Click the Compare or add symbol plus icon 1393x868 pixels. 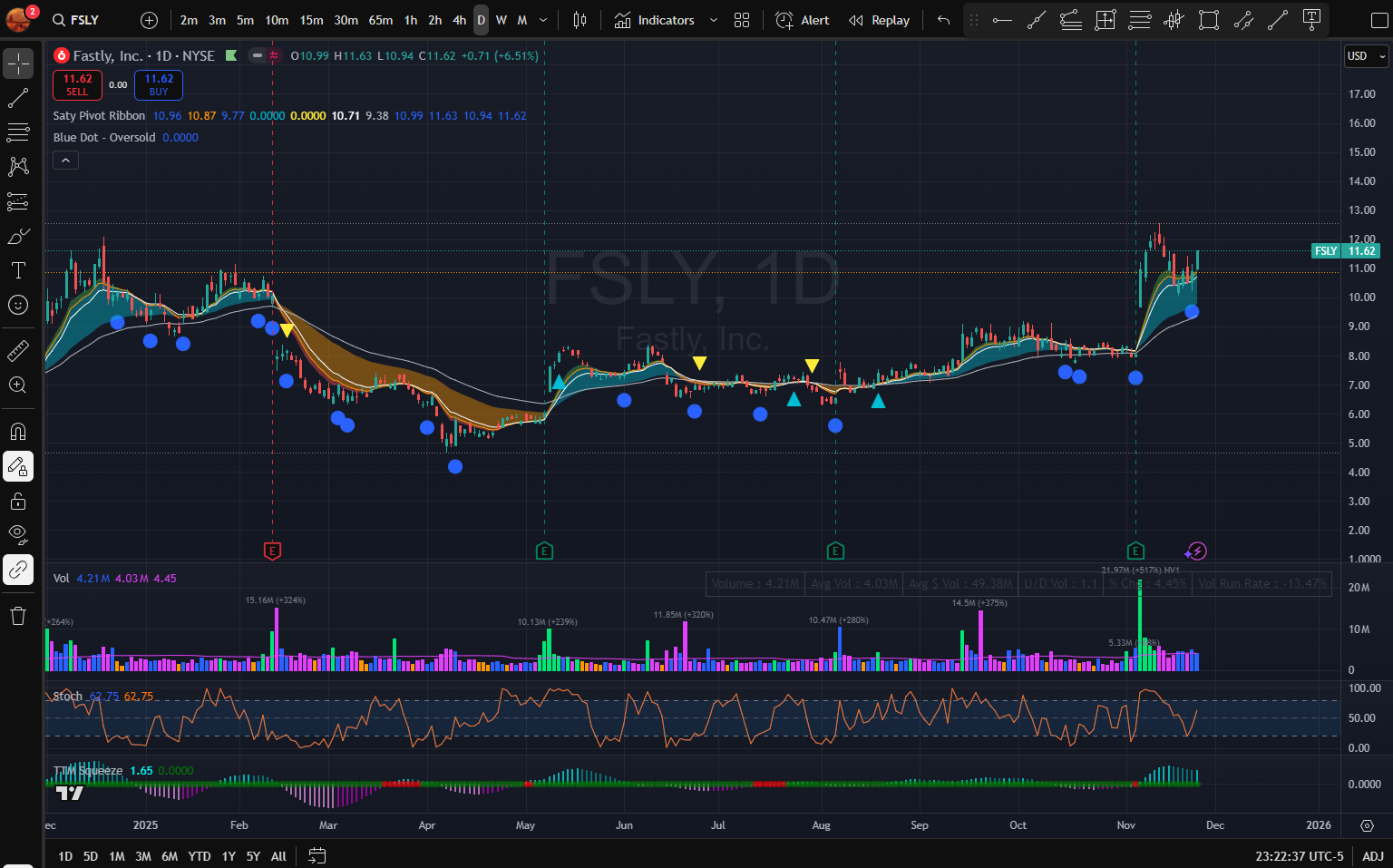pos(150,20)
